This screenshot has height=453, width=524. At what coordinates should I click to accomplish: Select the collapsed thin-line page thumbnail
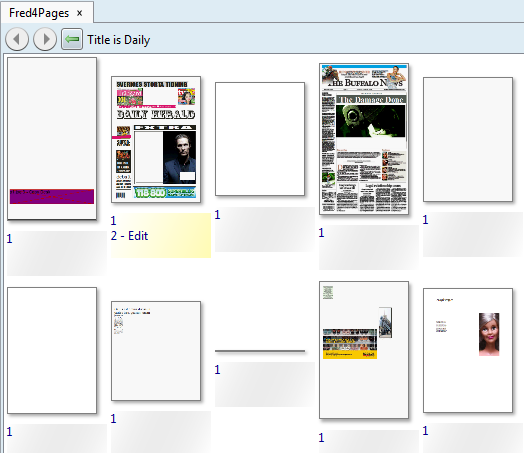[x=260, y=351]
